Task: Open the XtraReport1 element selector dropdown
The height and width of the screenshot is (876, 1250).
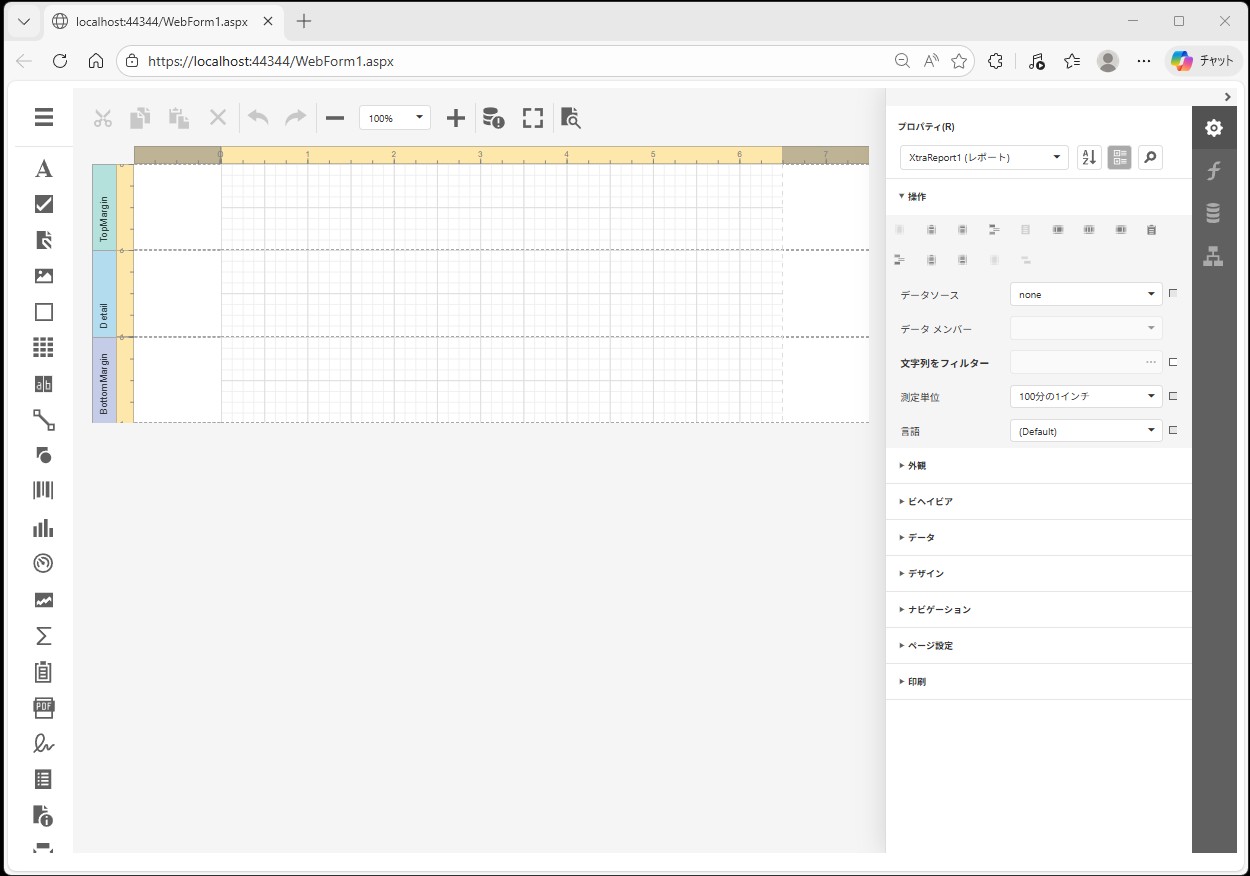Action: coord(984,157)
